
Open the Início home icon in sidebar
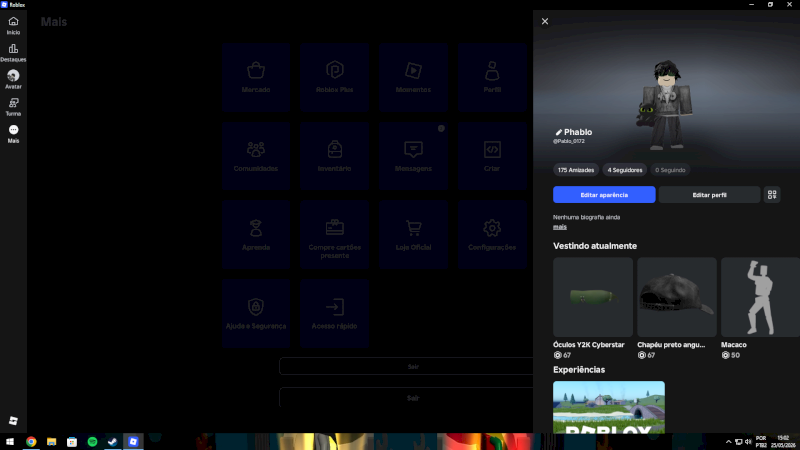pyautogui.click(x=13, y=25)
